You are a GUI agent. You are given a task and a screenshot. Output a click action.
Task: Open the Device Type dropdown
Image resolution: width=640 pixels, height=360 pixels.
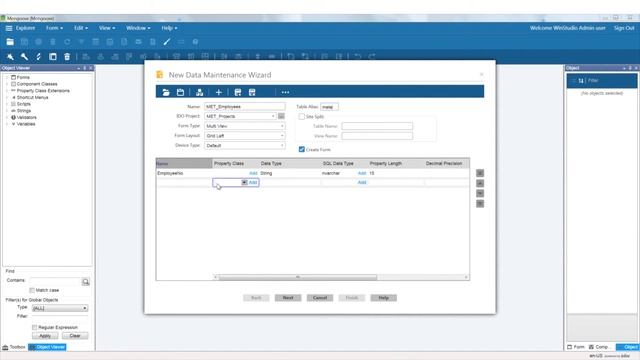282,146
